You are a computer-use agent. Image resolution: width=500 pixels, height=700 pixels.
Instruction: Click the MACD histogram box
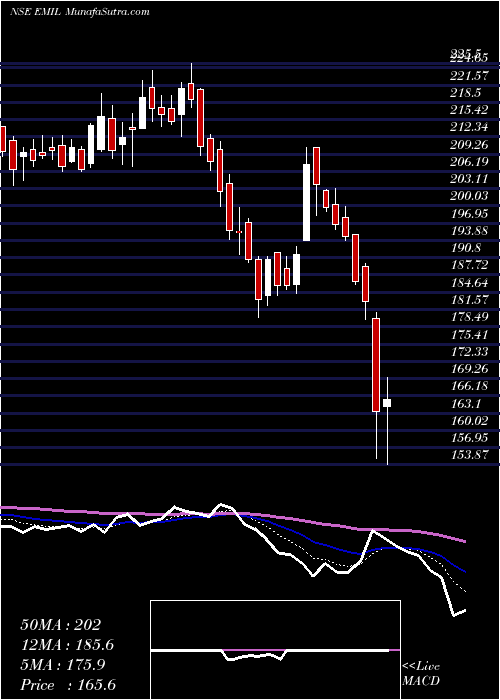coord(275,650)
